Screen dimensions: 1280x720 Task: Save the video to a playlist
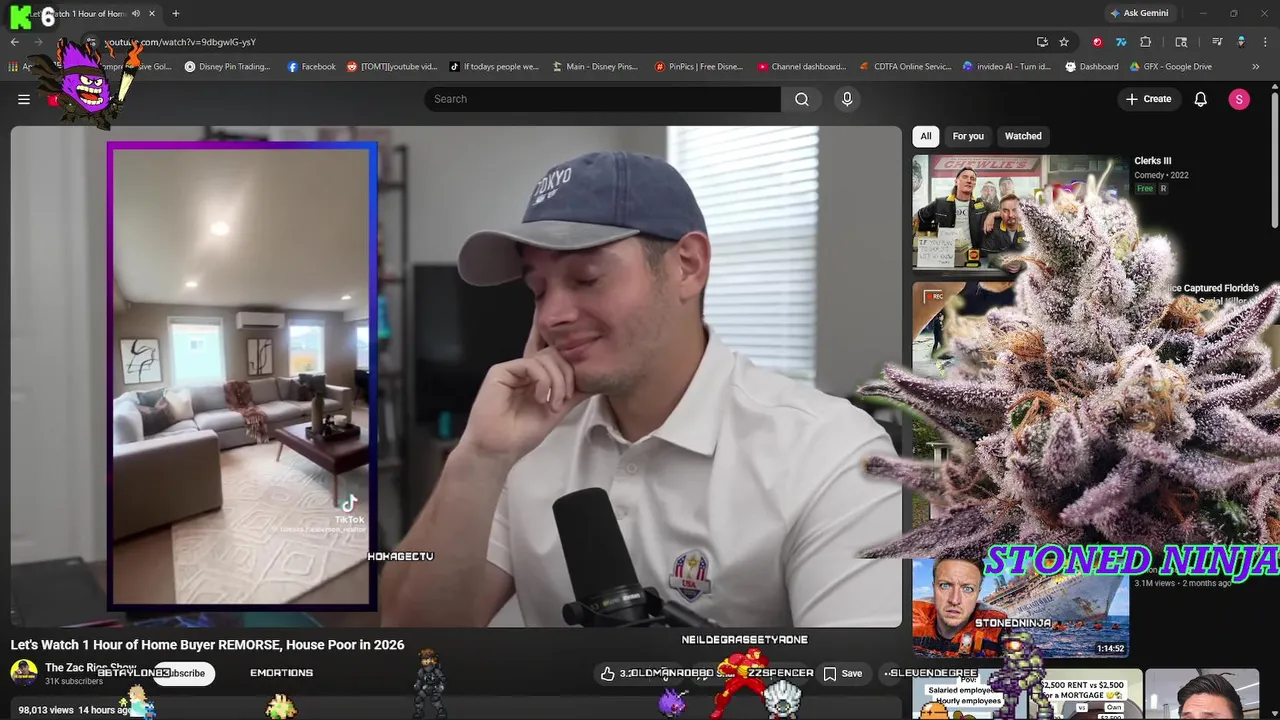click(x=842, y=673)
